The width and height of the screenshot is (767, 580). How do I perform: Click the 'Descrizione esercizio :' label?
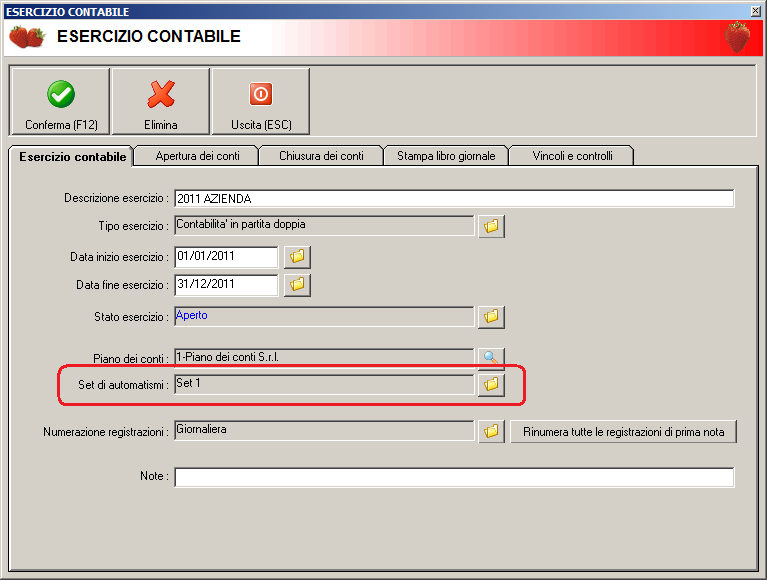(x=116, y=198)
